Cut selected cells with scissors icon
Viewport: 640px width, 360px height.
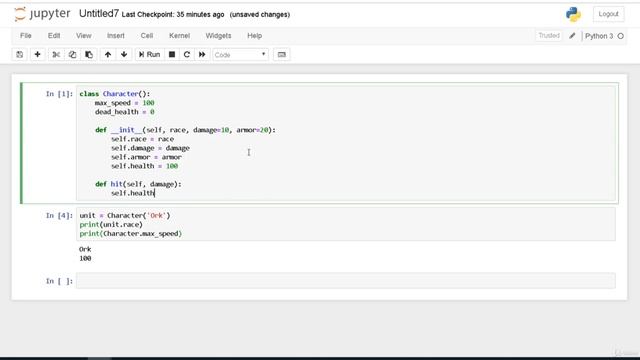pos(56,54)
